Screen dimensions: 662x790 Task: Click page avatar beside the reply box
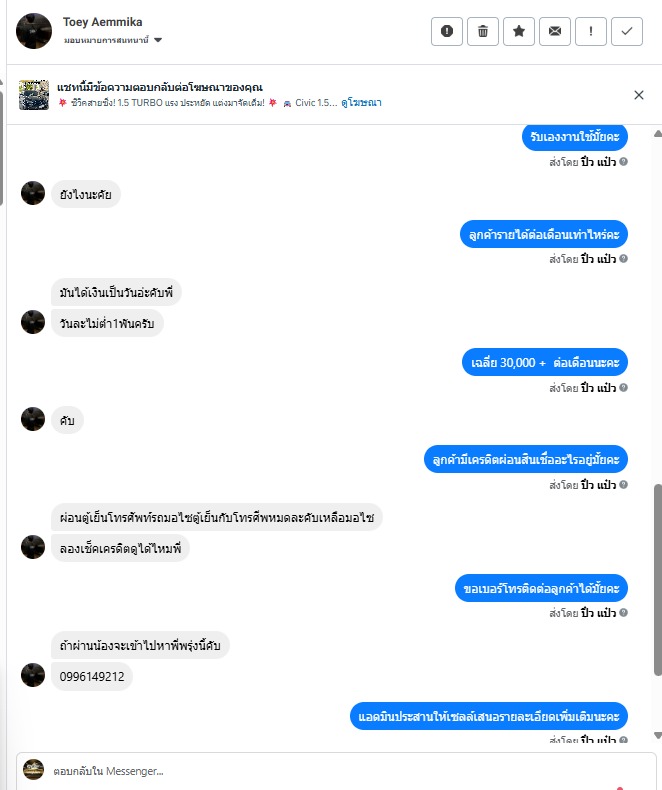(x=34, y=769)
